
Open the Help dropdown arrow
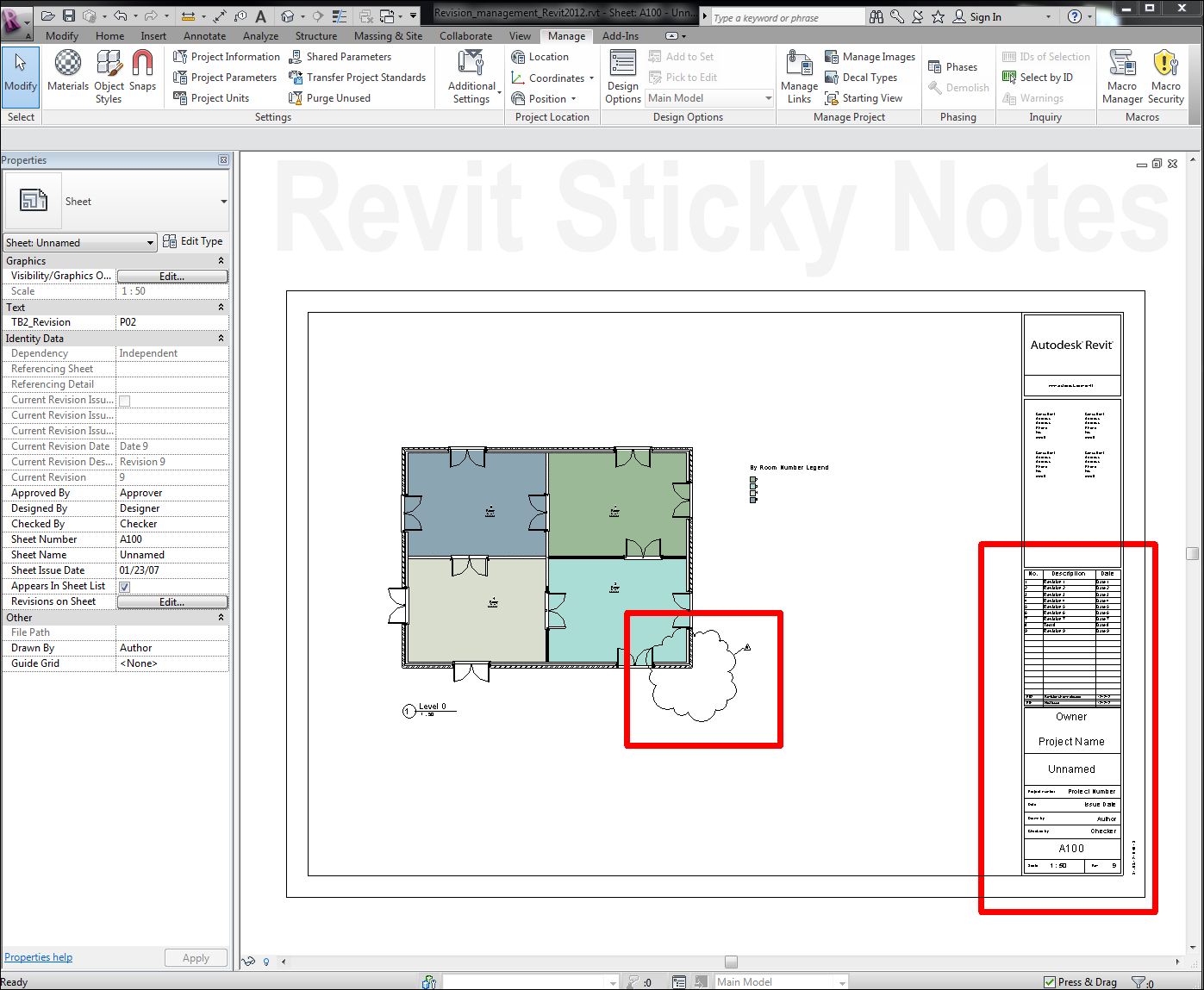pos(1089,17)
